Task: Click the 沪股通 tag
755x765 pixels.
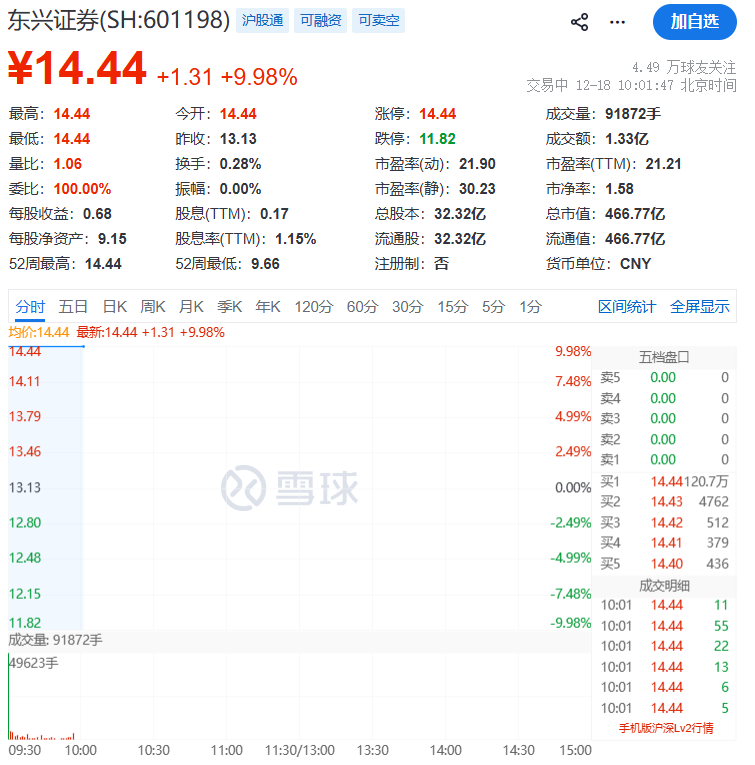Action: (x=262, y=20)
